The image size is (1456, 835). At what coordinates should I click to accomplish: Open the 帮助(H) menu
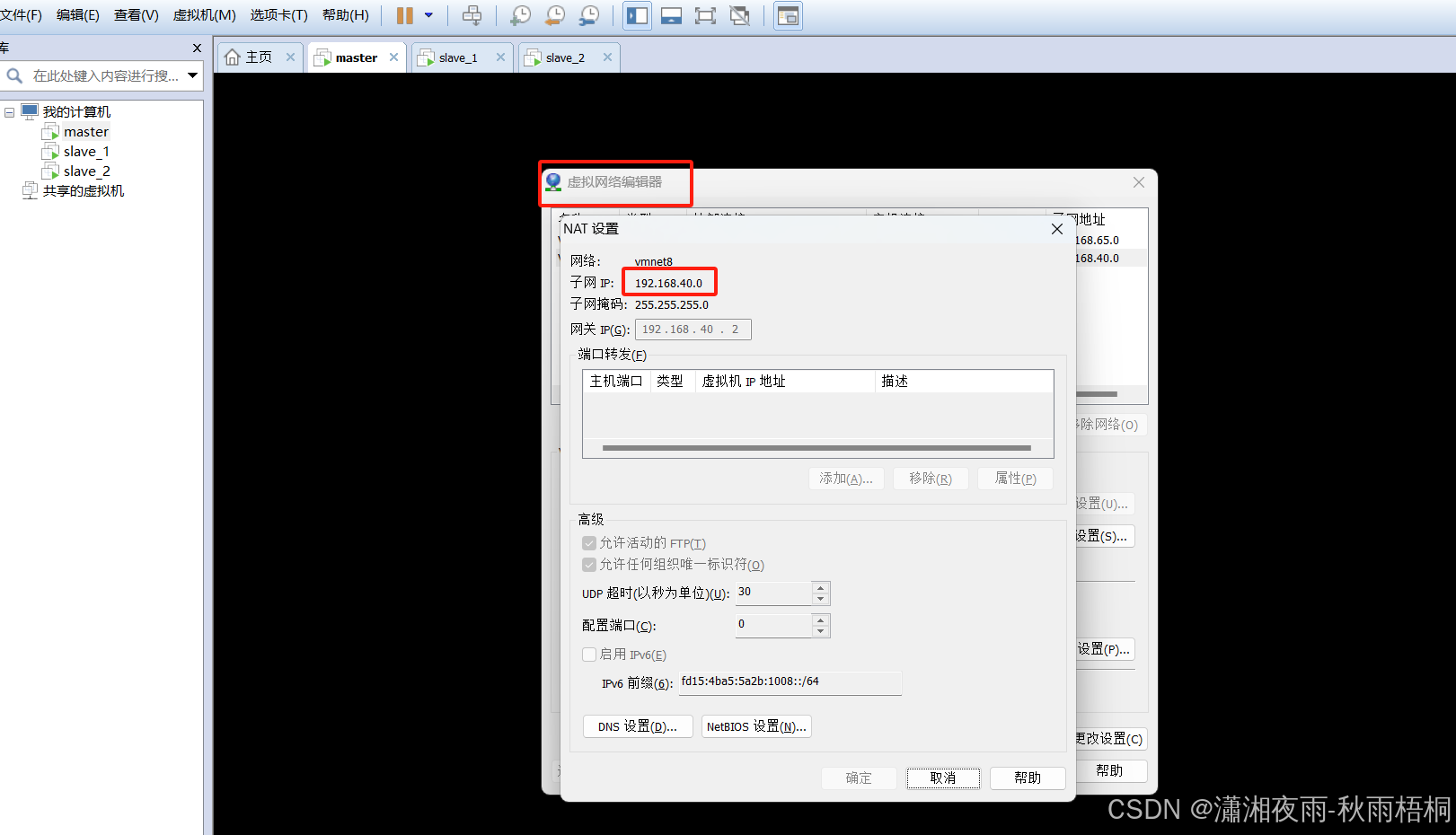[x=346, y=15]
